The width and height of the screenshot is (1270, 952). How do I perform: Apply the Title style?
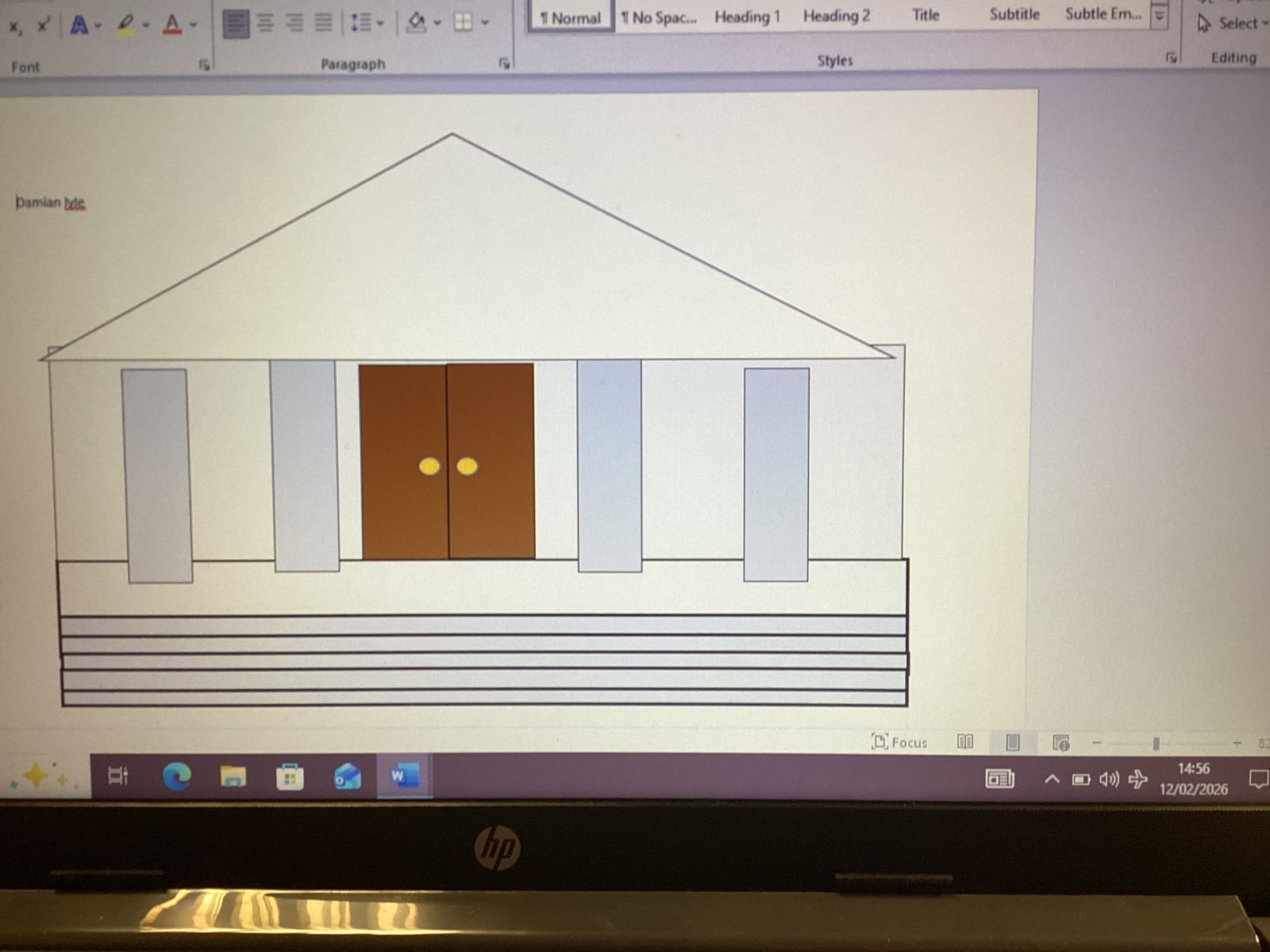pyautogui.click(x=926, y=15)
